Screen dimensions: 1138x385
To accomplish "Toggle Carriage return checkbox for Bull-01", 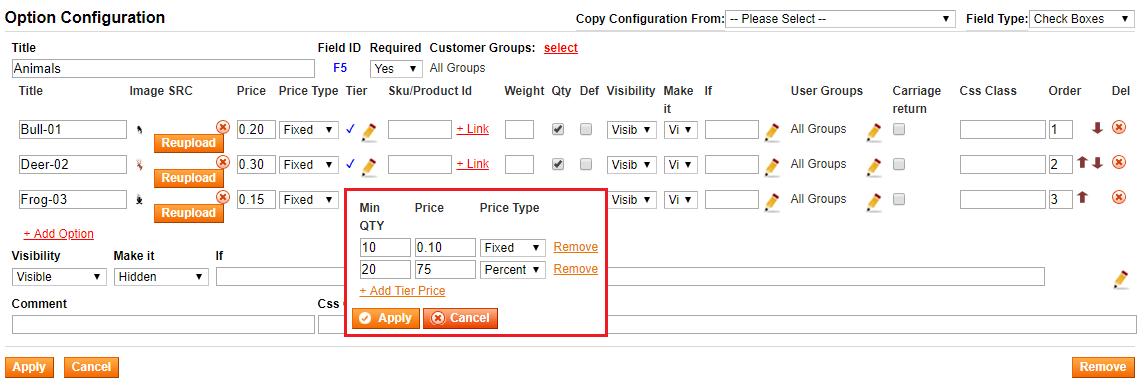I will [x=898, y=129].
